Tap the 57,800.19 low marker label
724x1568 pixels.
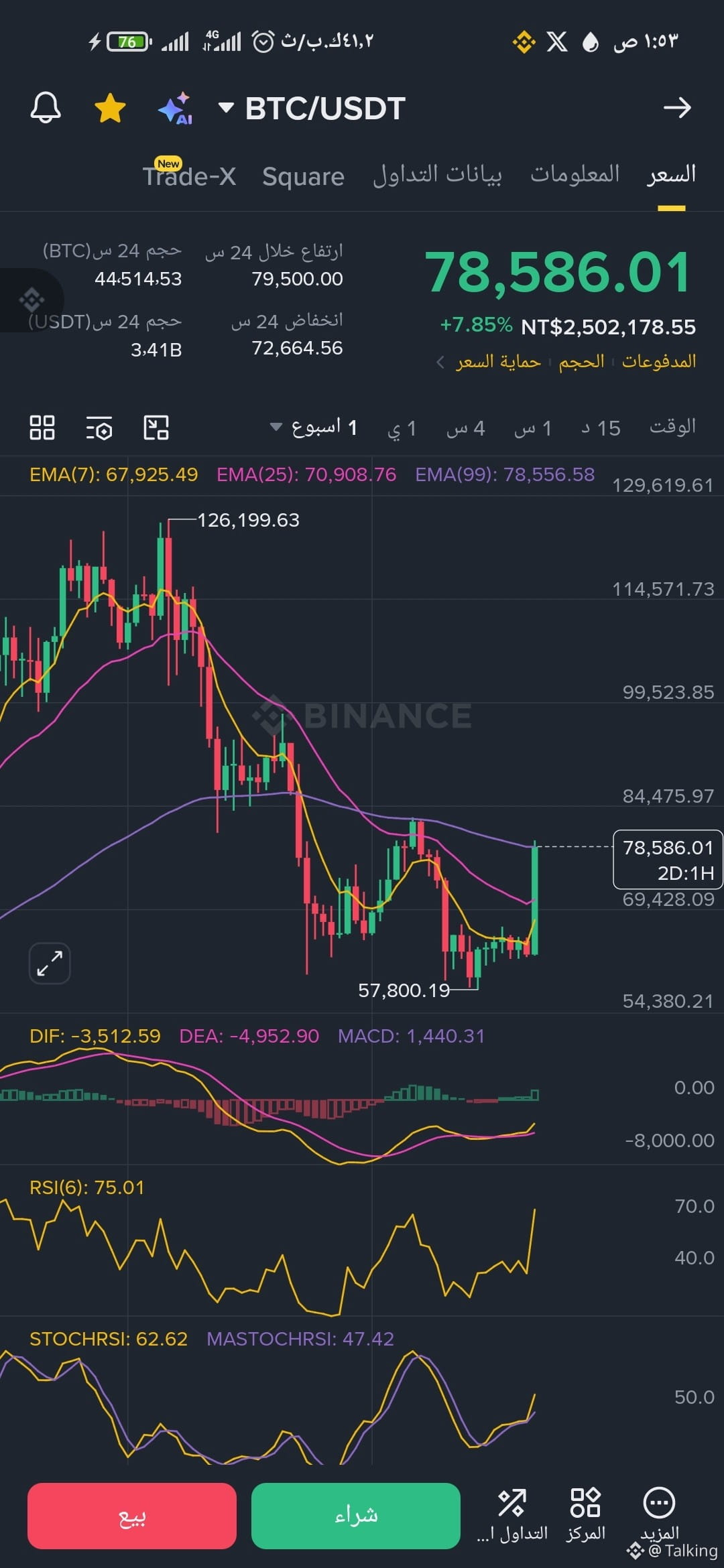pos(404,990)
